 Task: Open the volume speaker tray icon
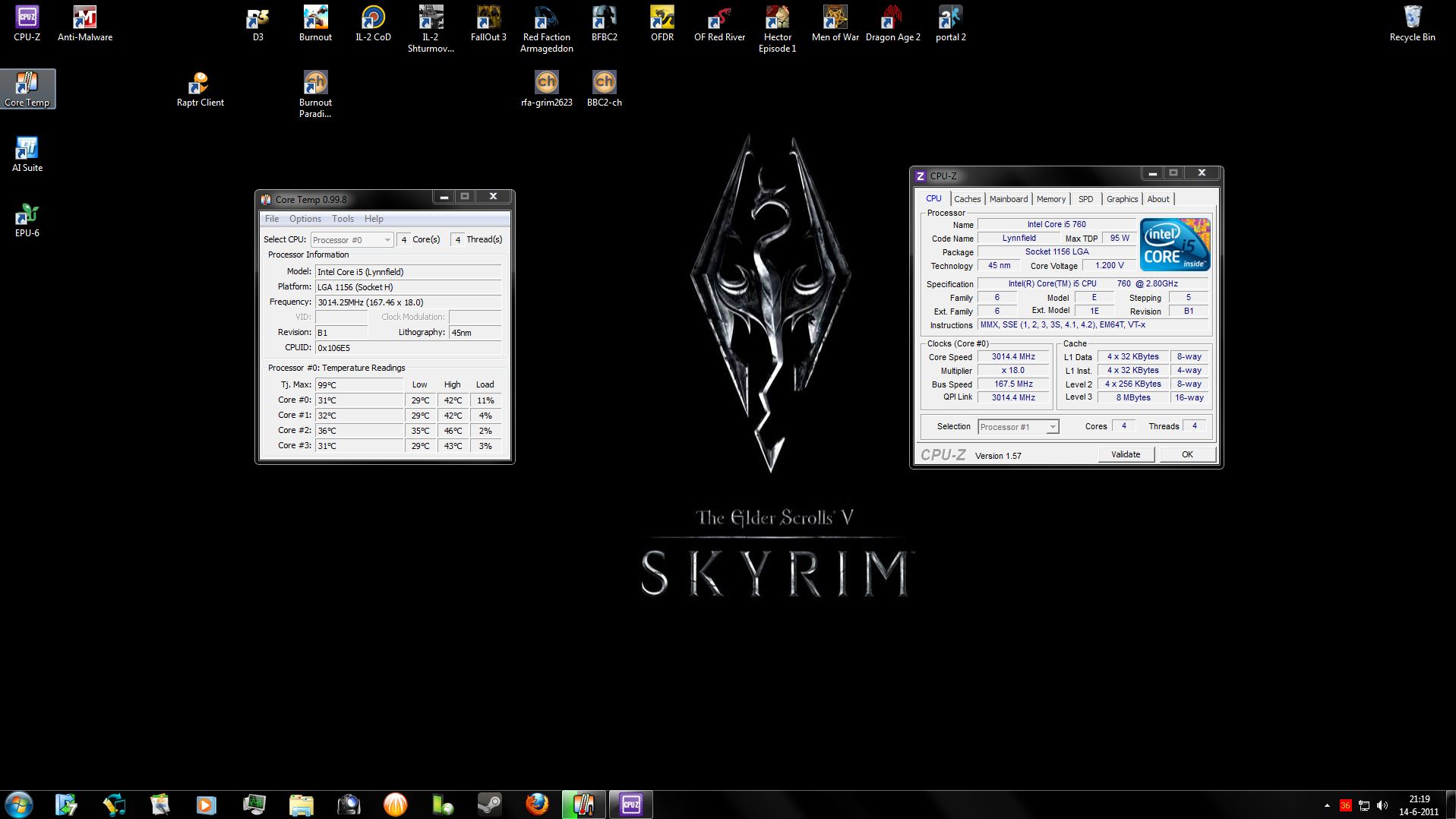tap(1382, 805)
